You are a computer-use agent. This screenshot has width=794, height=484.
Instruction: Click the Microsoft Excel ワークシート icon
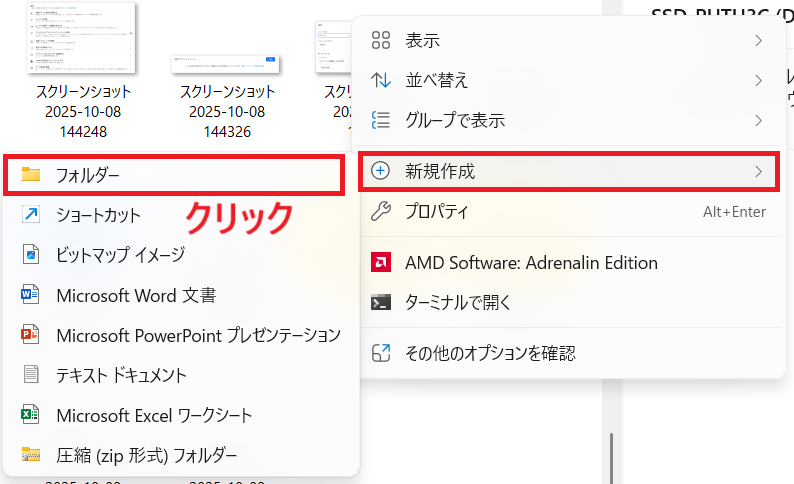click(31, 415)
